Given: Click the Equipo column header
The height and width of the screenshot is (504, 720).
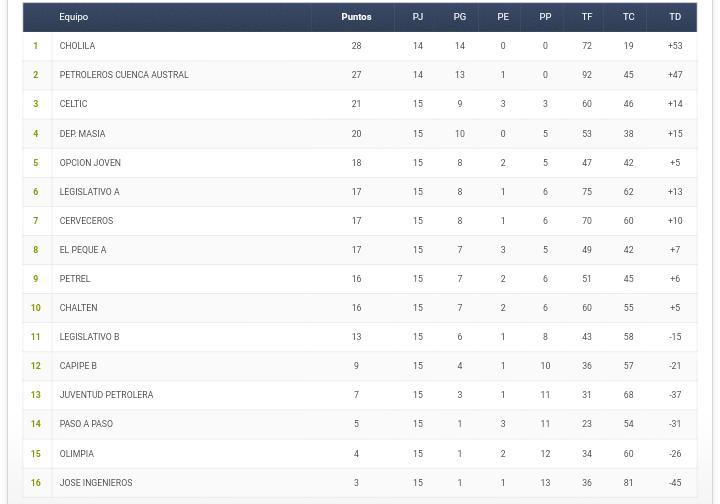Looking at the screenshot, I should pos(73,17).
